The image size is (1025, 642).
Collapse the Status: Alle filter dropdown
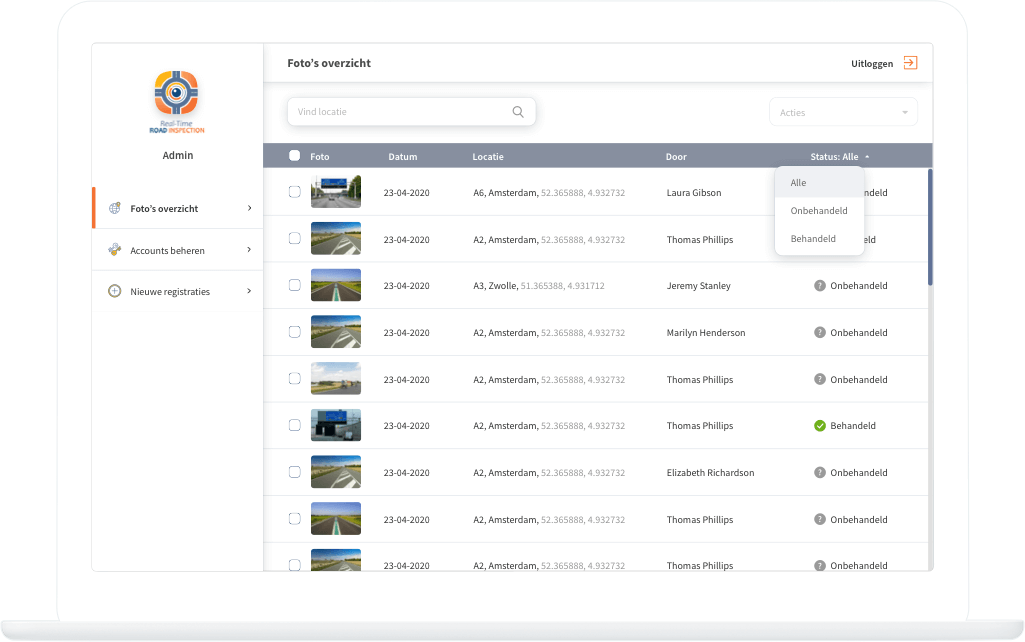point(840,157)
